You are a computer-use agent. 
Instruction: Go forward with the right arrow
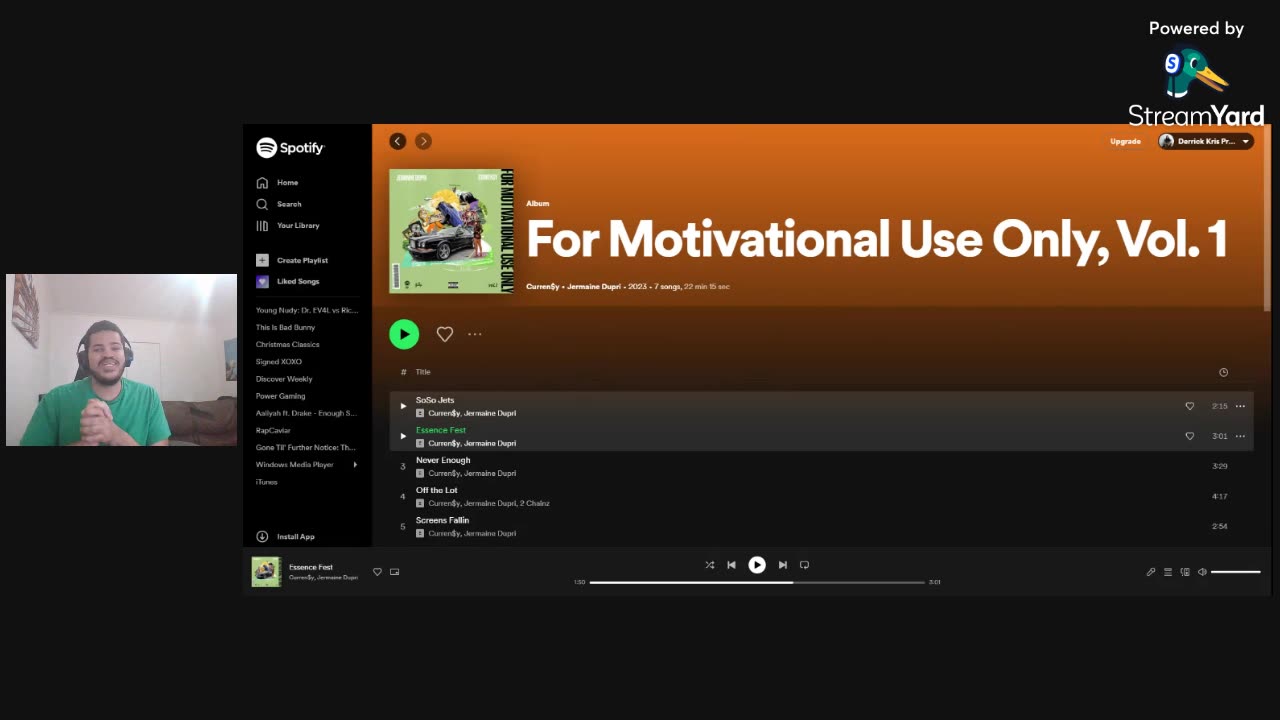coord(423,141)
